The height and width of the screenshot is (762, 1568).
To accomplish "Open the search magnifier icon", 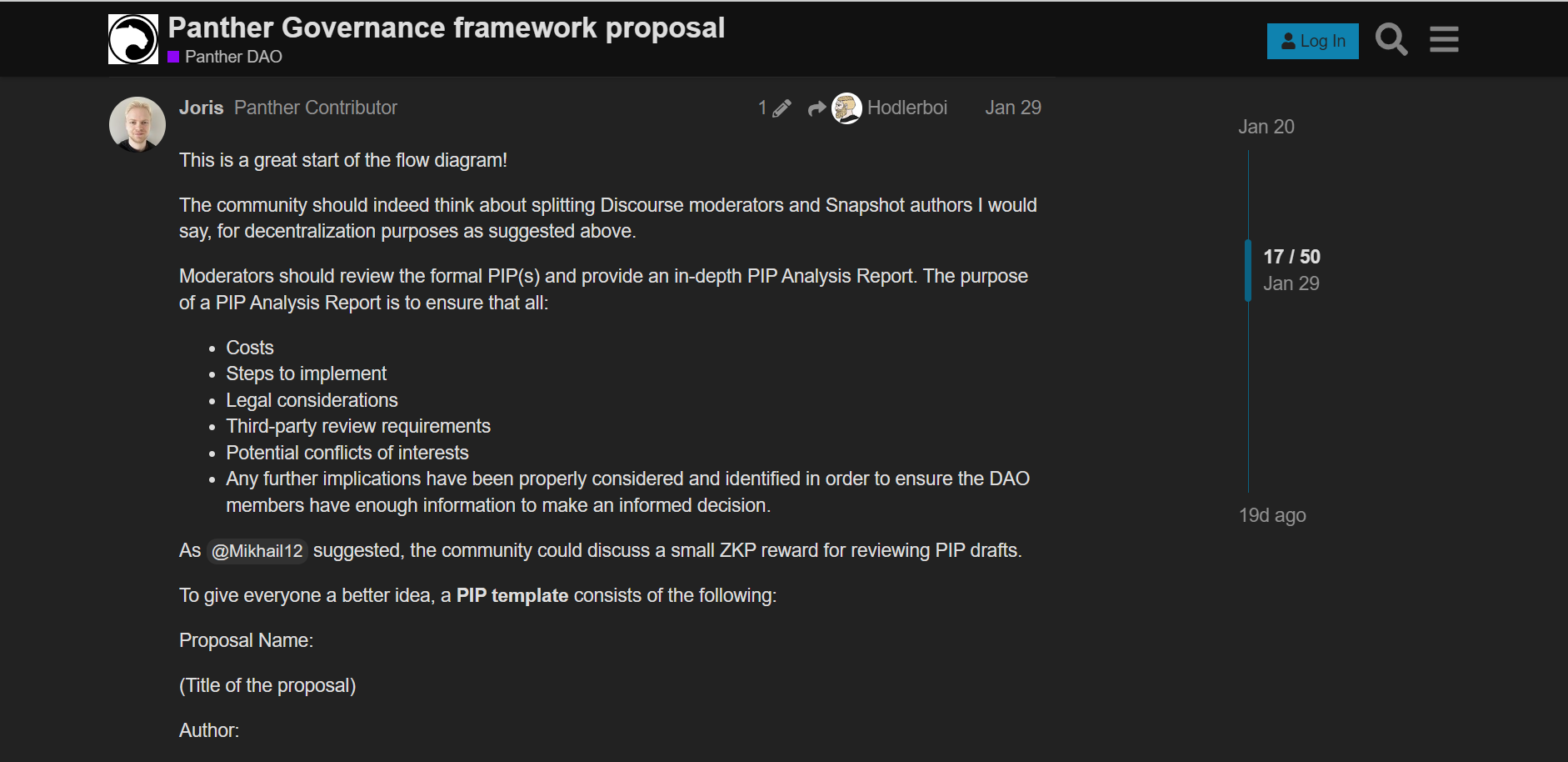I will (x=1391, y=39).
